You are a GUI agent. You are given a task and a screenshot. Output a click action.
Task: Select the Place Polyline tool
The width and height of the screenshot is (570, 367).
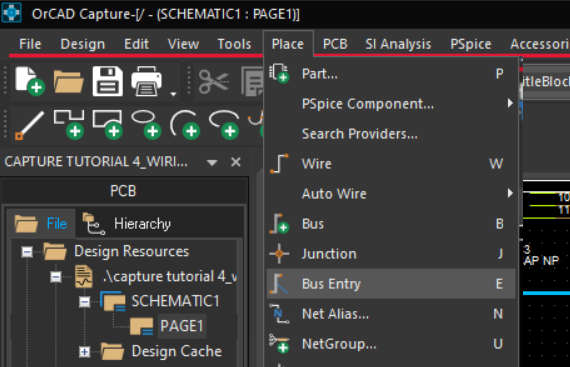pyautogui.click(x=69, y=125)
